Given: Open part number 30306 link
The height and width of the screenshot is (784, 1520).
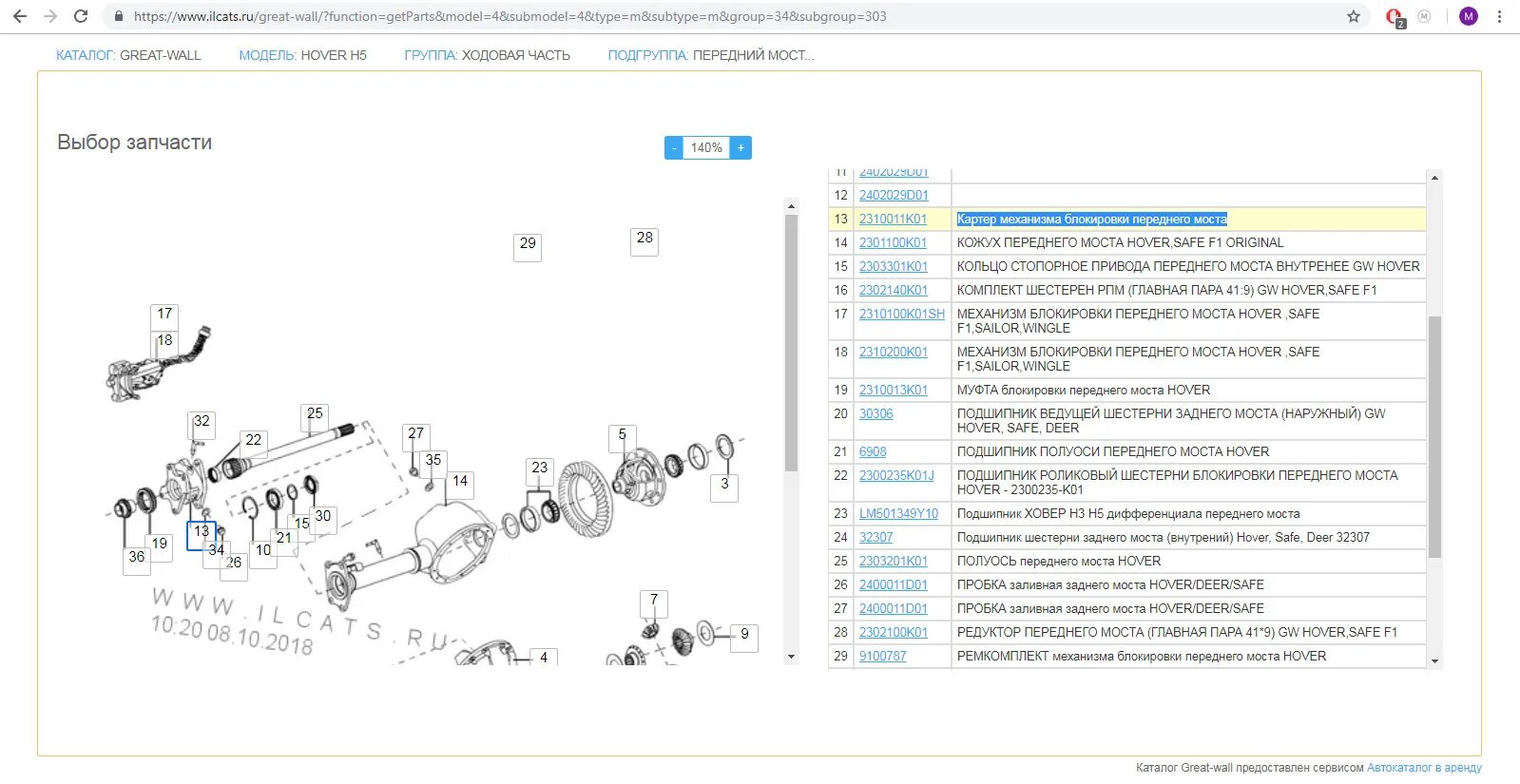Looking at the screenshot, I should point(876,413).
